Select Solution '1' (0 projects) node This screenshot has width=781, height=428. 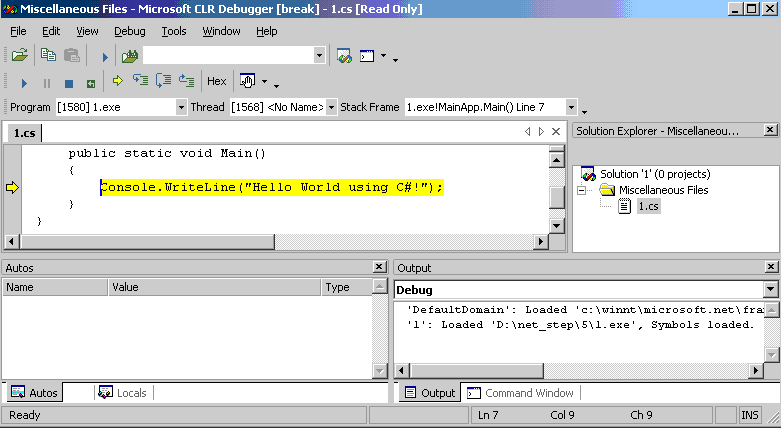point(655,174)
